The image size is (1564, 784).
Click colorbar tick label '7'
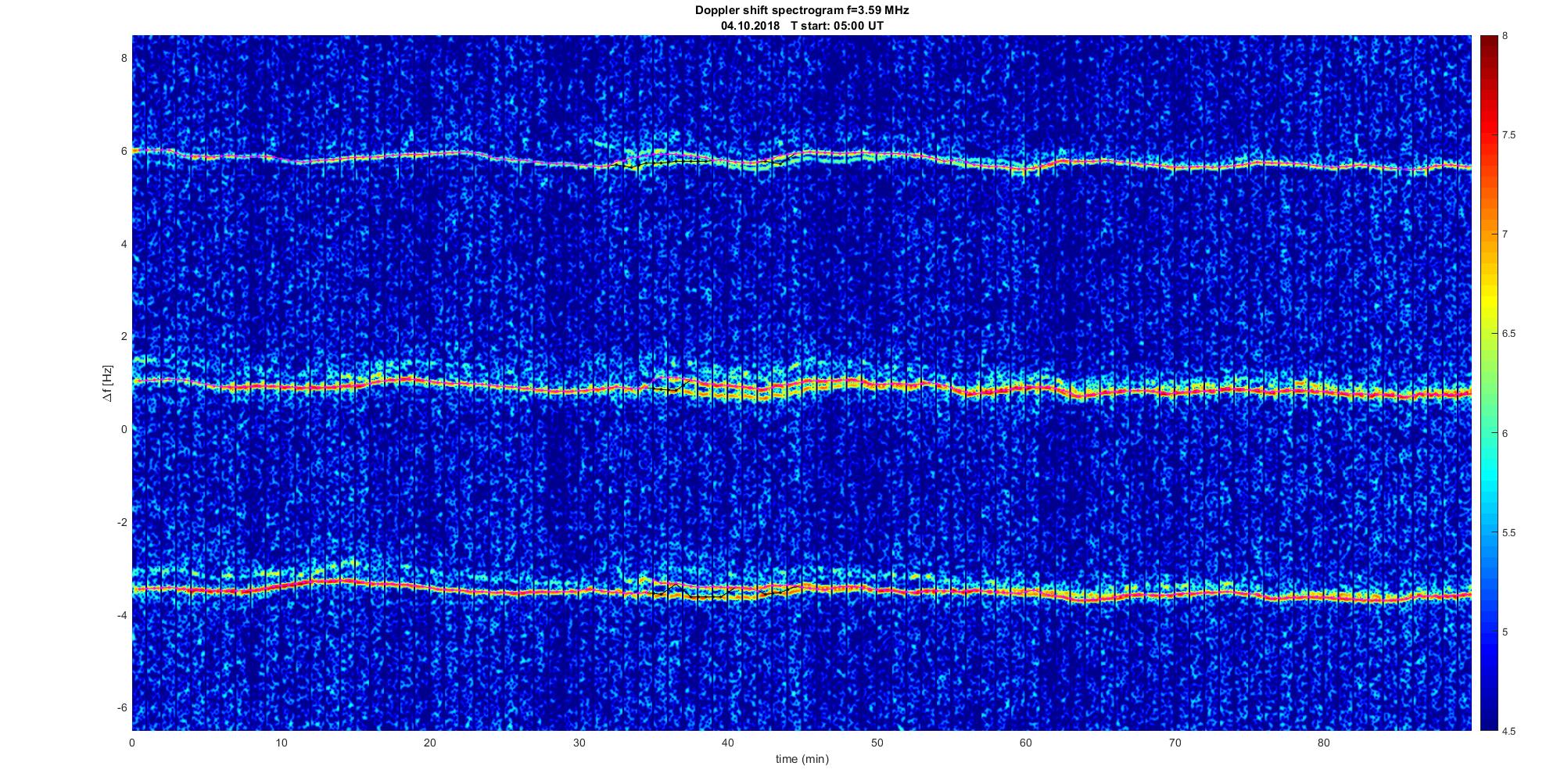(x=1505, y=234)
